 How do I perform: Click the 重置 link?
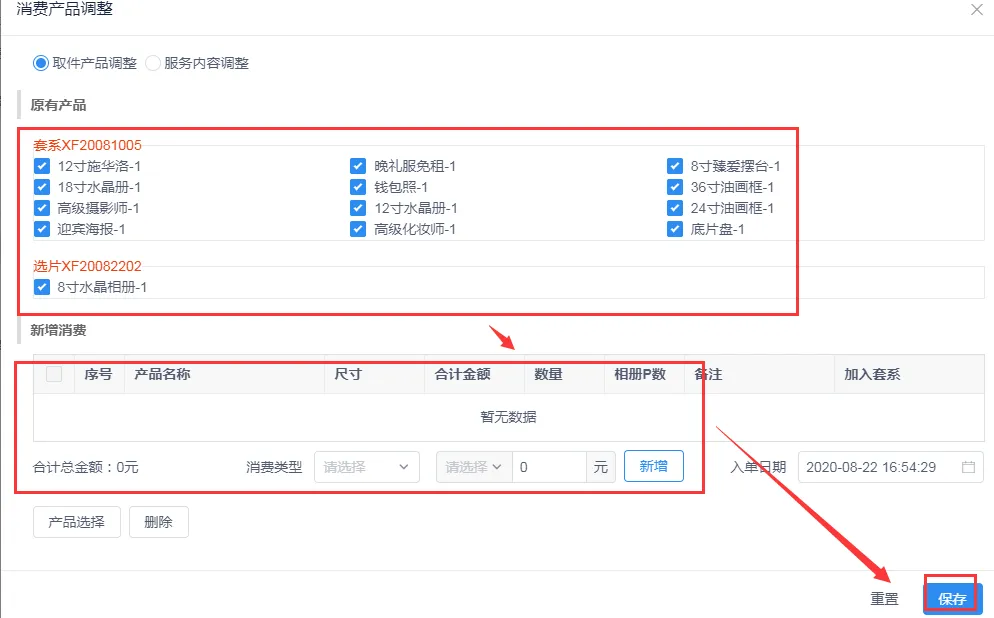(x=884, y=599)
